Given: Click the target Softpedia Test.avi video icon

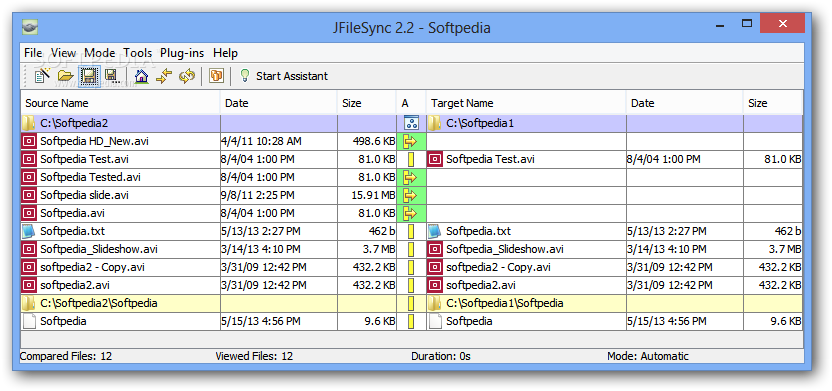Looking at the screenshot, I should coord(435,159).
